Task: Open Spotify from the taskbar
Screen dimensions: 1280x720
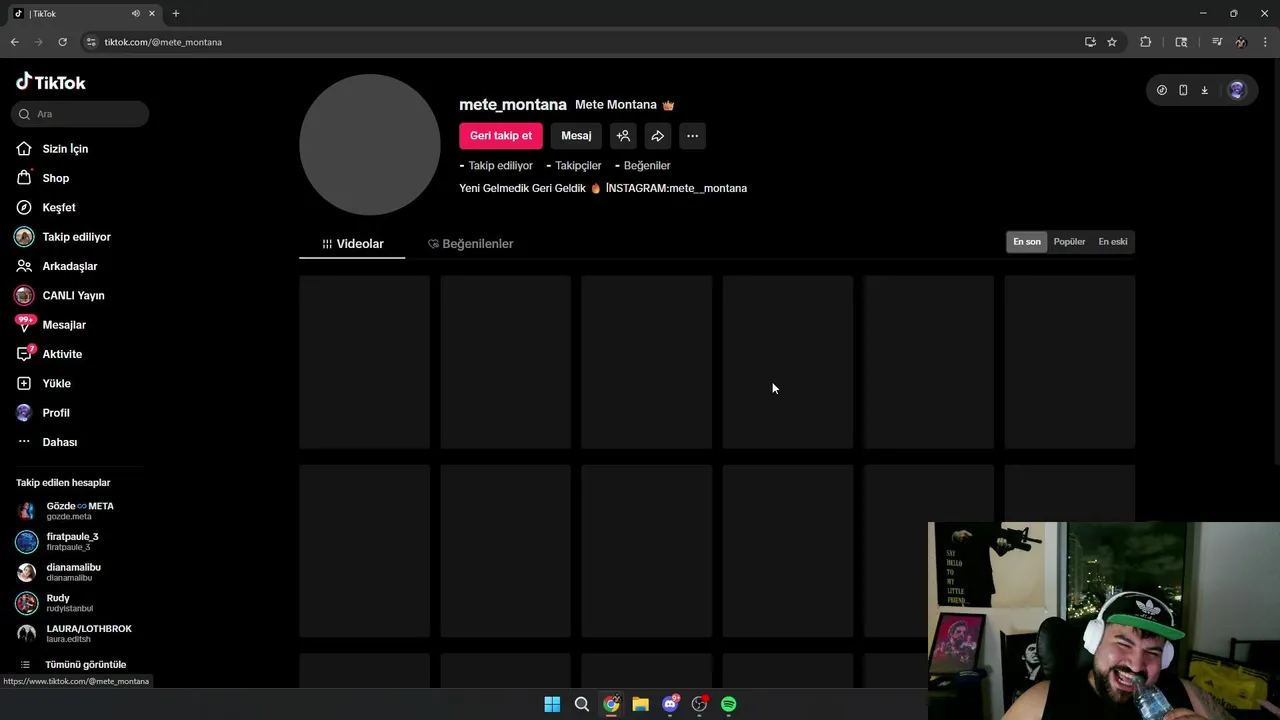Action: coord(729,704)
